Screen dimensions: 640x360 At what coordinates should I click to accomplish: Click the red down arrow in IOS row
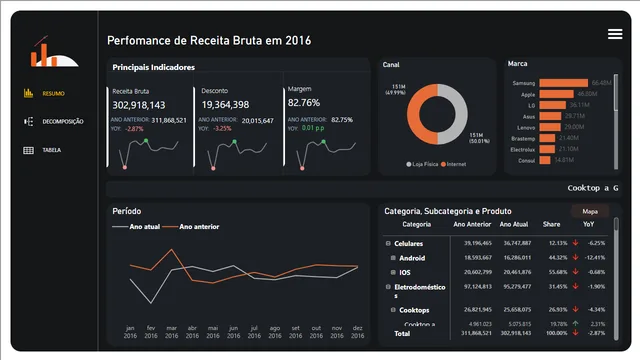(x=576, y=272)
